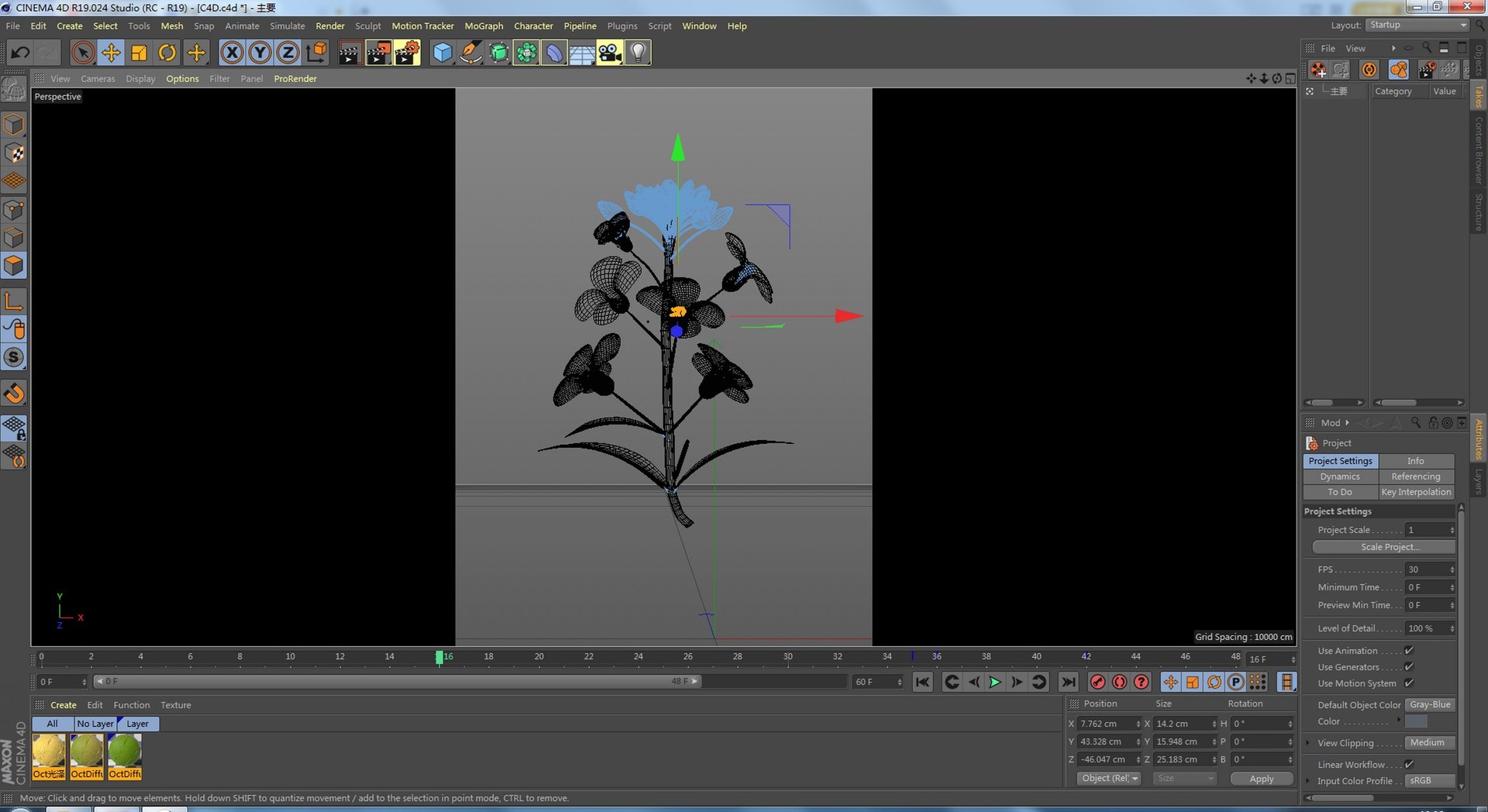
Task: Add a Floor environment object
Action: coord(582,53)
